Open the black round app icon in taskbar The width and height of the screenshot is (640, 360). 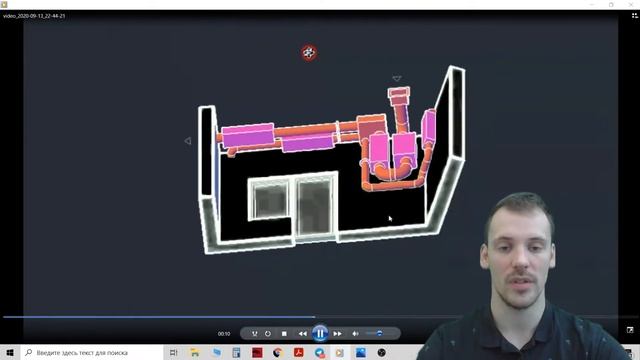[x=382, y=352]
